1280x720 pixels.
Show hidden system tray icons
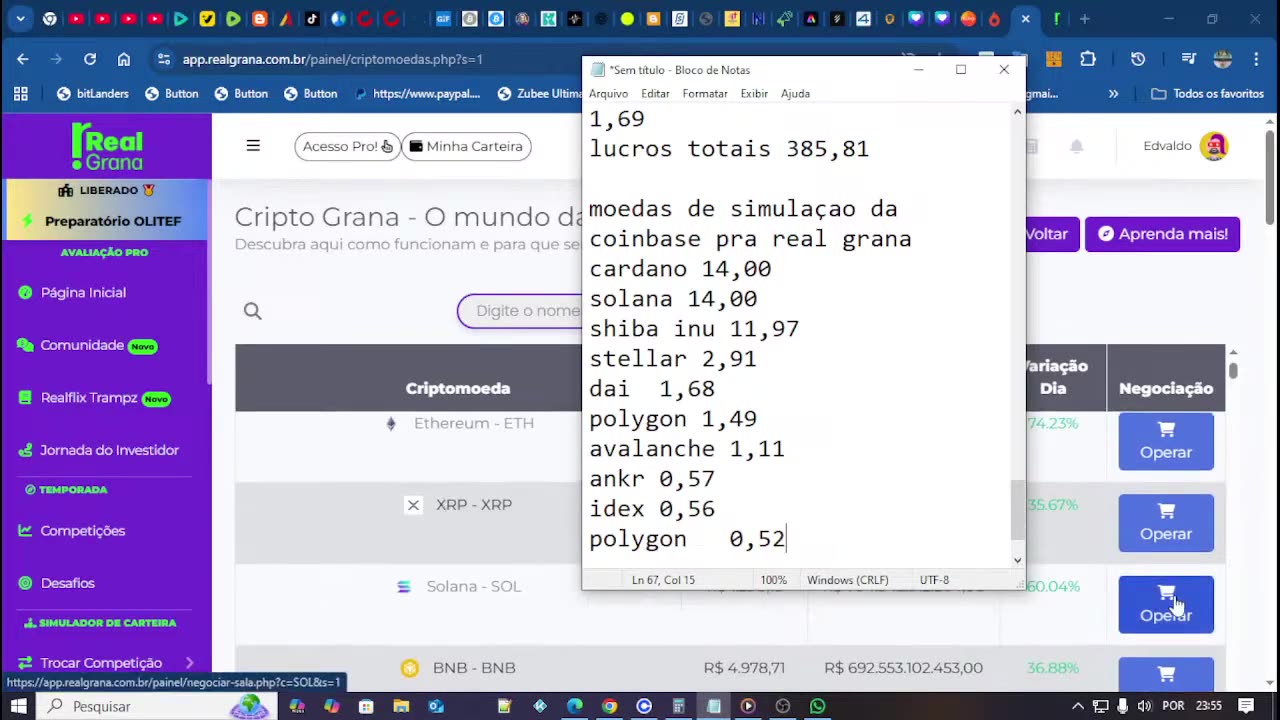click(1079, 706)
